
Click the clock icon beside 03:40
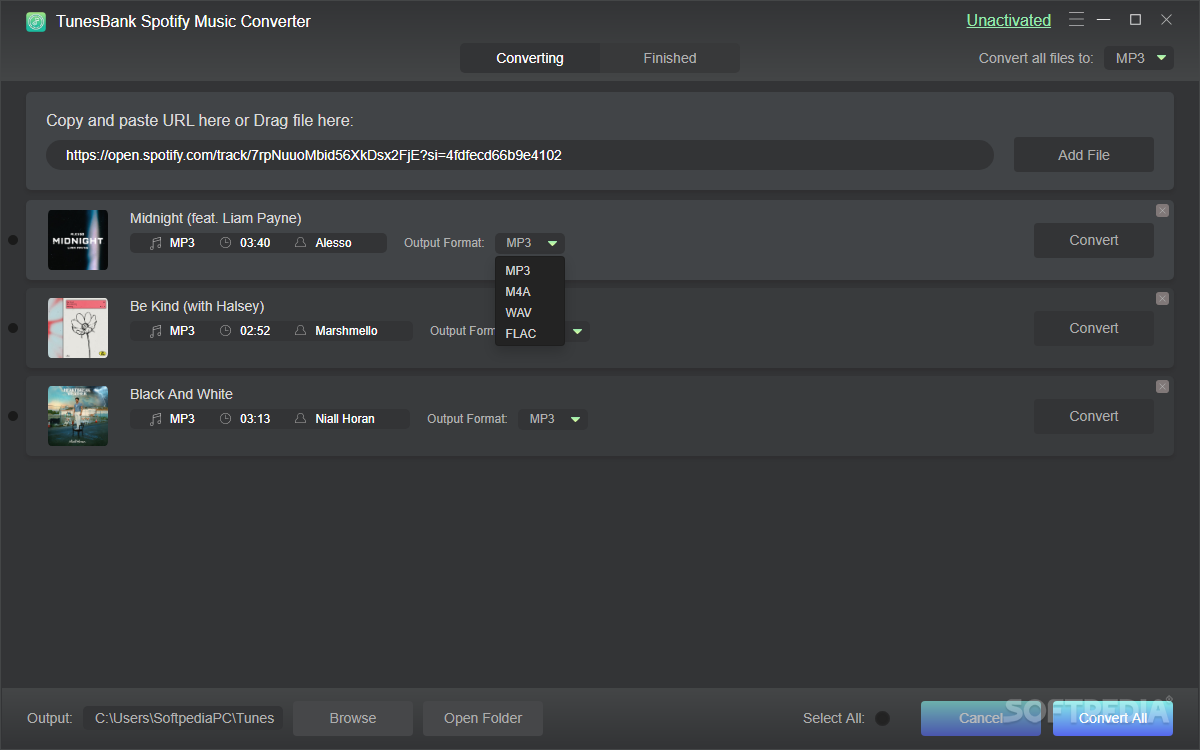point(225,243)
